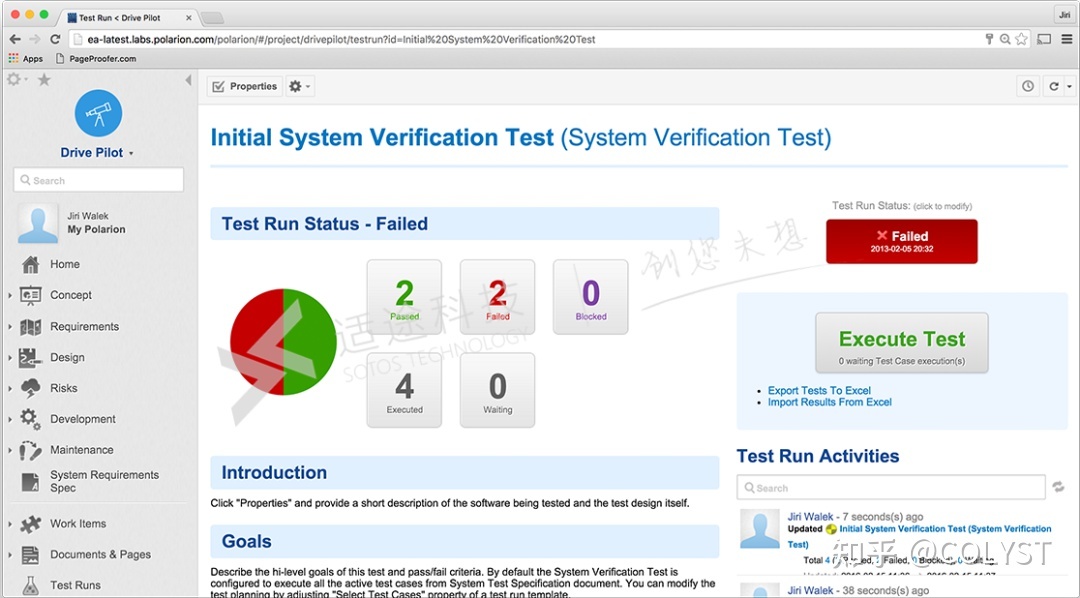The width and height of the screenshot is (1080, 598).
Task: Expand the Maintenance section arrow
Action: point(10,450)
